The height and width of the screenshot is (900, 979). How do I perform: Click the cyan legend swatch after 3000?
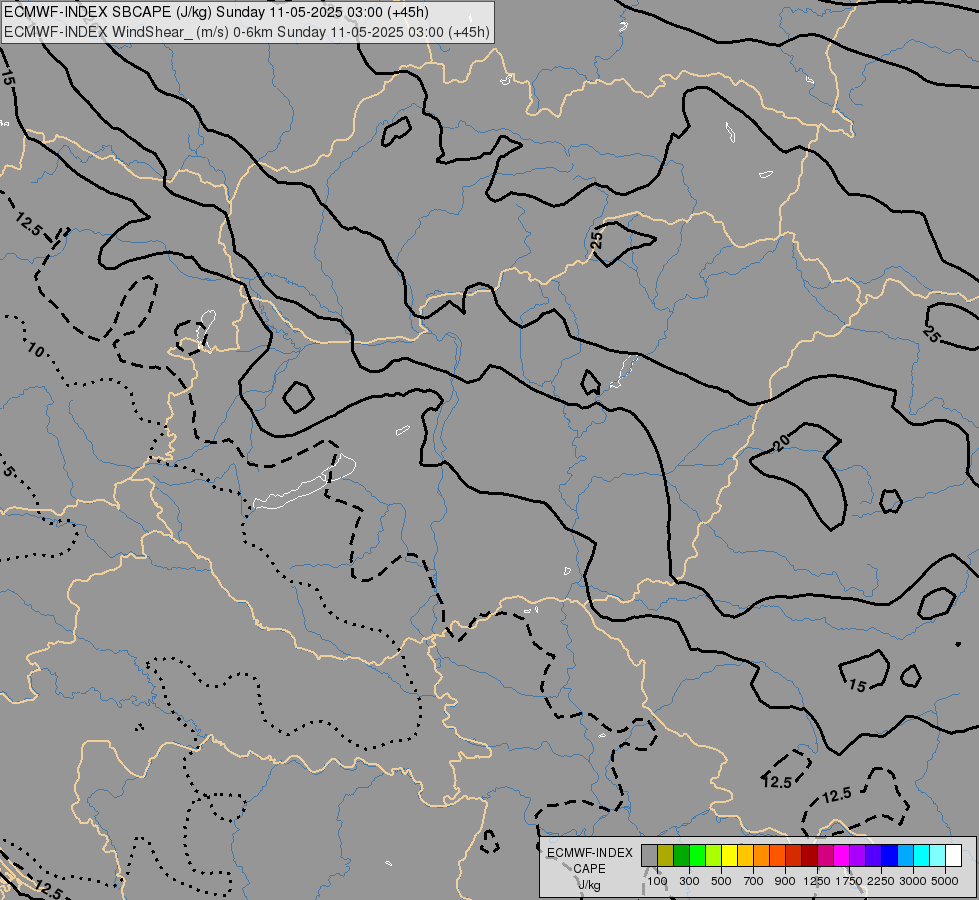(921, 856)
